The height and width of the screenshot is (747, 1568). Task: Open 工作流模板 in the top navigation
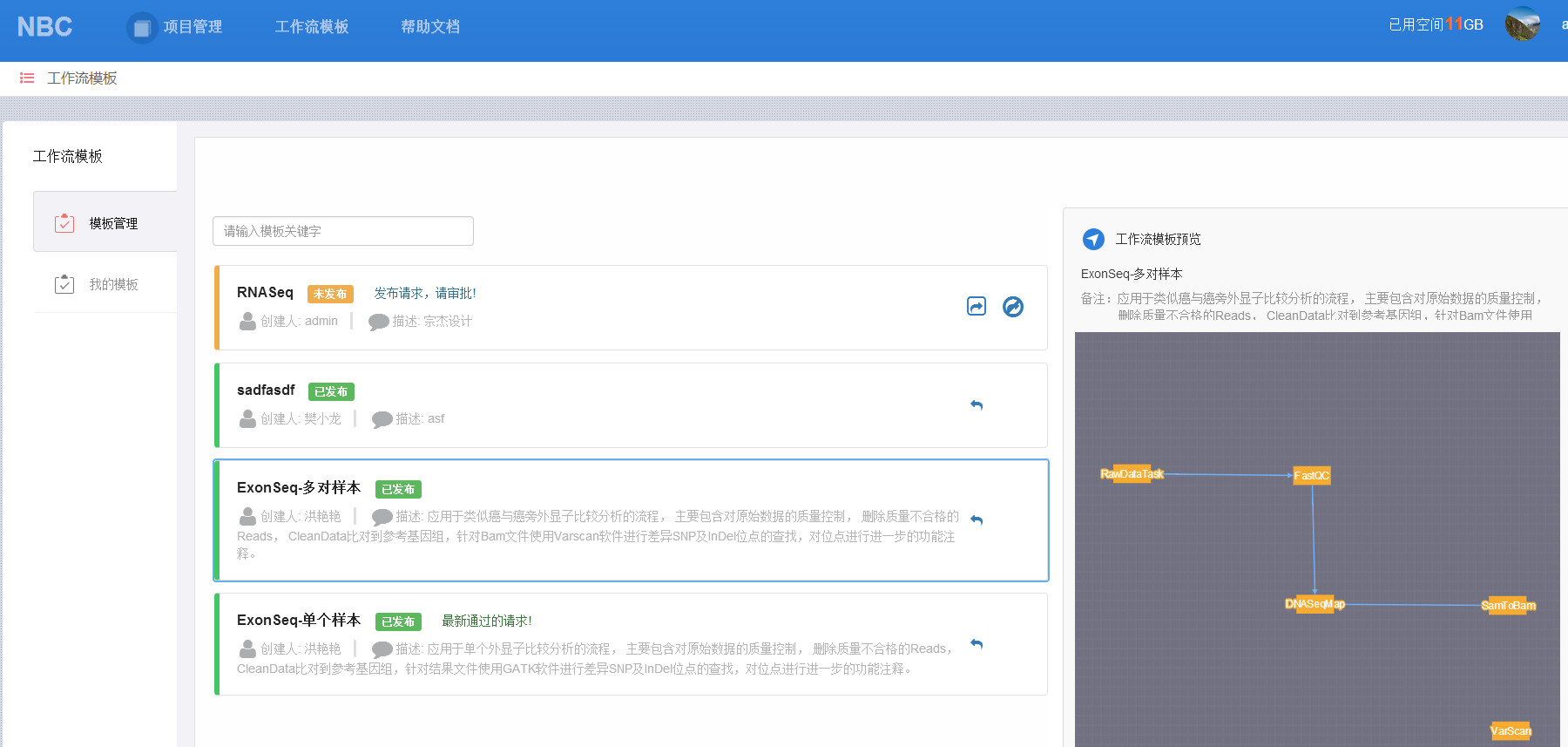tap(312, 27)
